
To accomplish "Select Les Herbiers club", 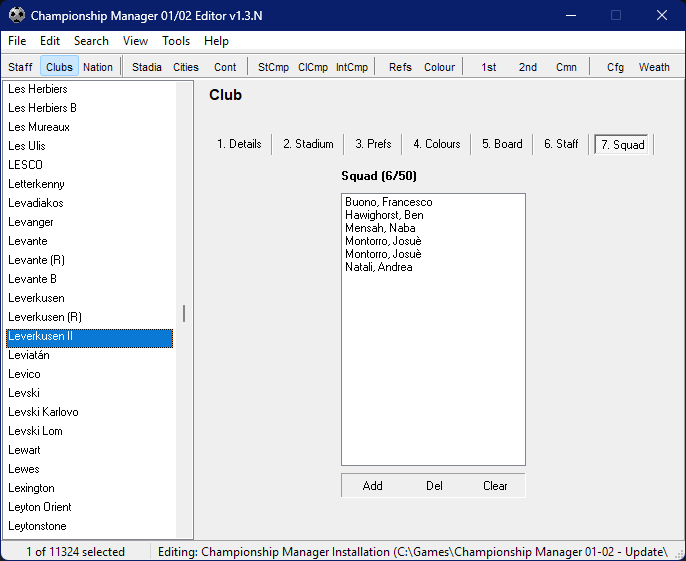I will click(89, 89).
